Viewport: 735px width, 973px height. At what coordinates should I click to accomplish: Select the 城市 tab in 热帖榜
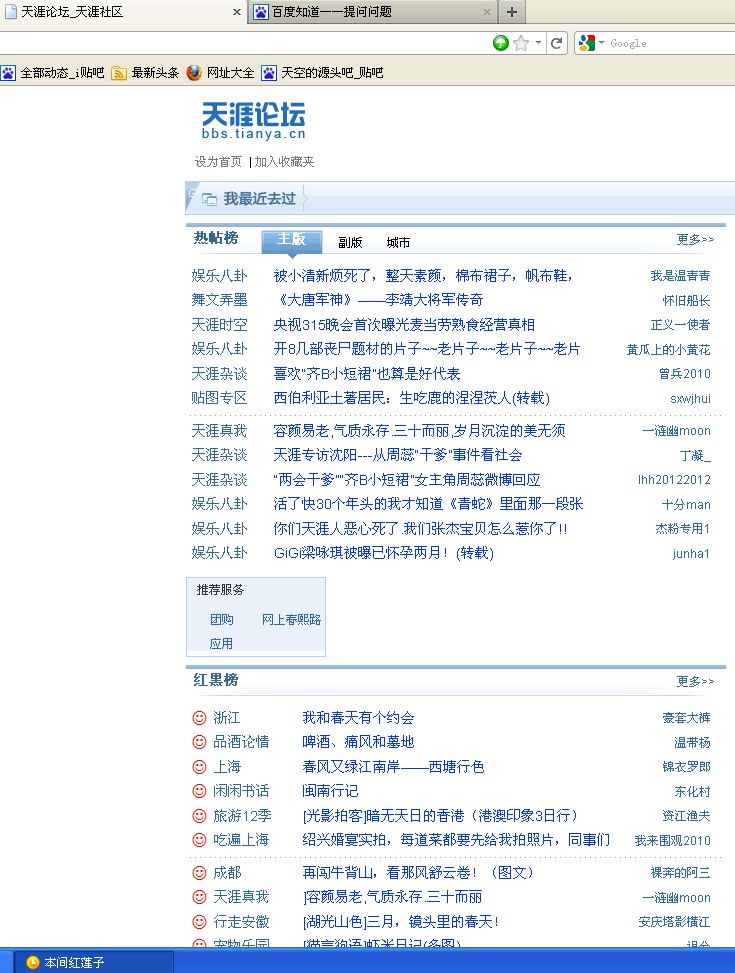pyautogui.click(x=398, y=242)
